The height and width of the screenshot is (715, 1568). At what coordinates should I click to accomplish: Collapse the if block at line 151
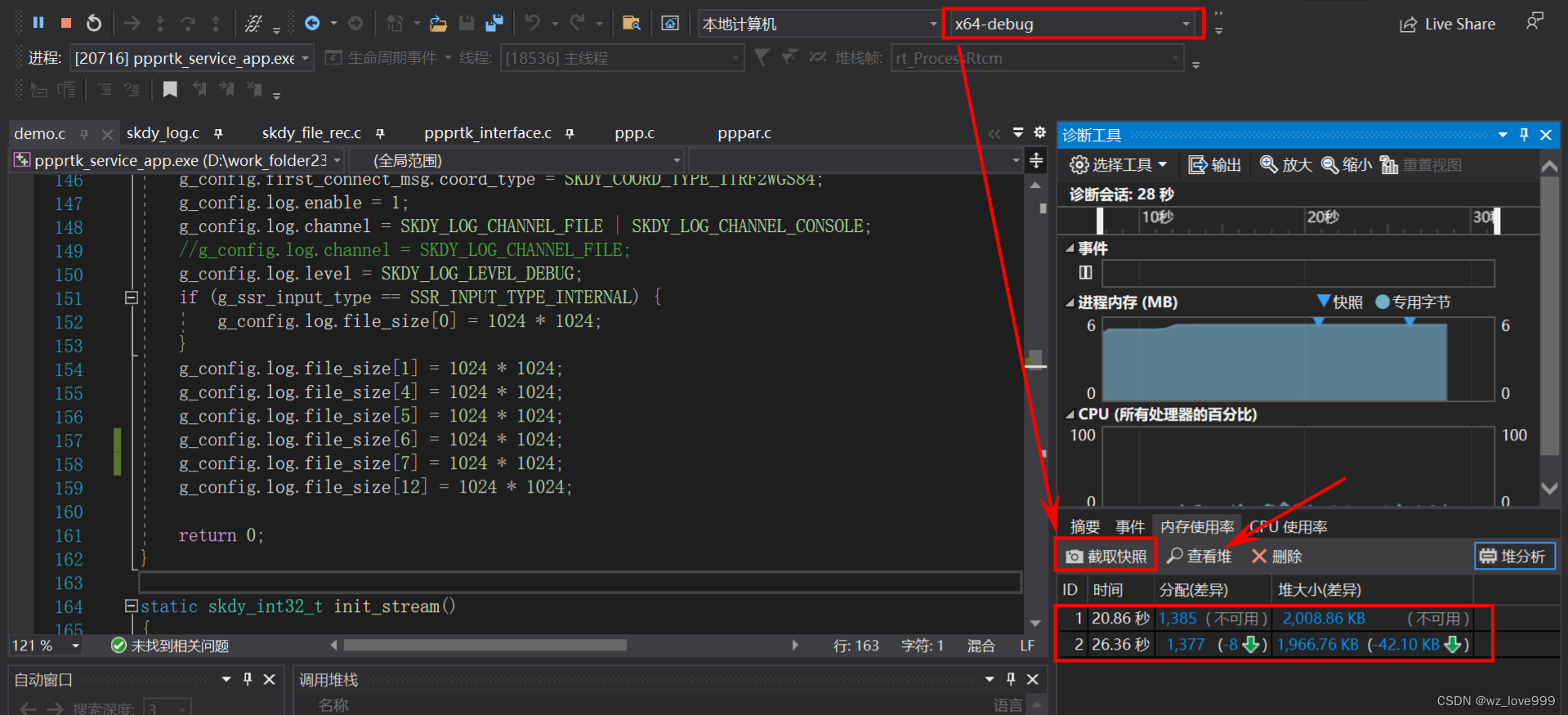point(131,297)
